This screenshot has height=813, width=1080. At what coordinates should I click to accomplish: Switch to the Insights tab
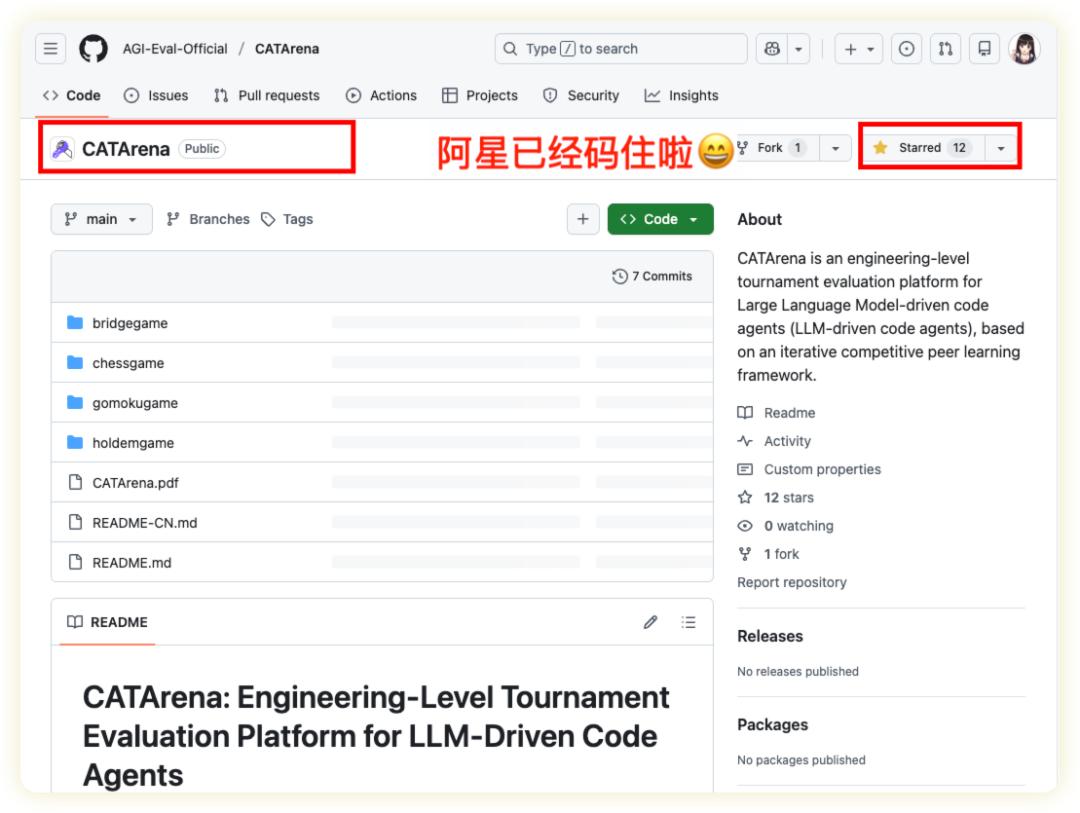point(681,95)
